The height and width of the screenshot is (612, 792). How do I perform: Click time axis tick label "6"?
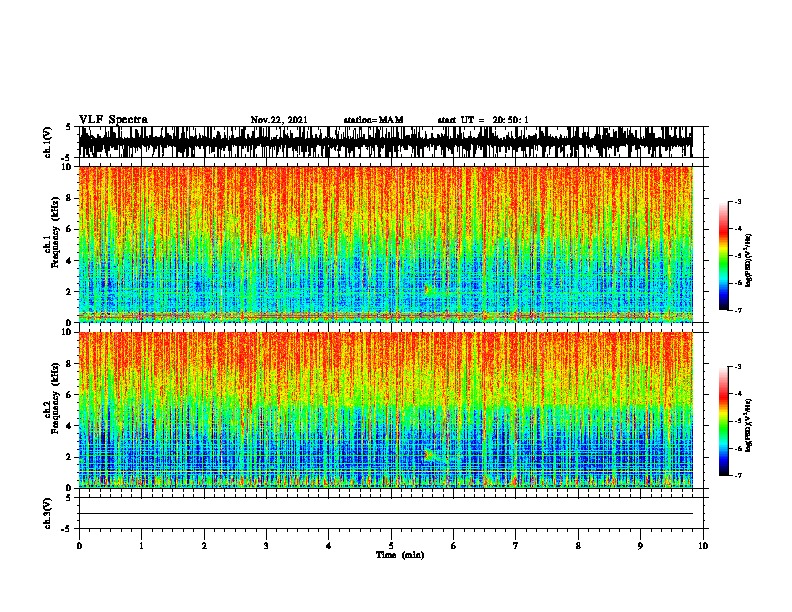[x=454, y=546]
